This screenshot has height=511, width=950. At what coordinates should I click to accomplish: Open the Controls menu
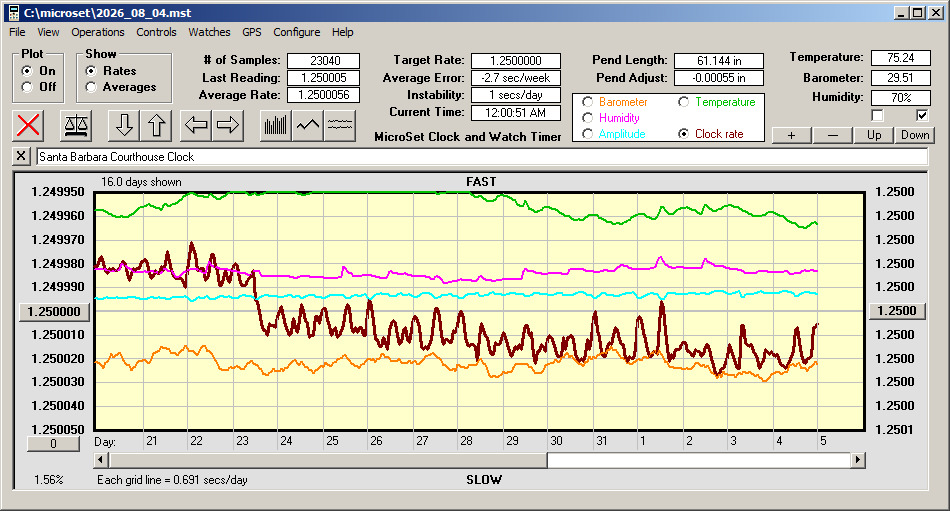pos(156,32)
